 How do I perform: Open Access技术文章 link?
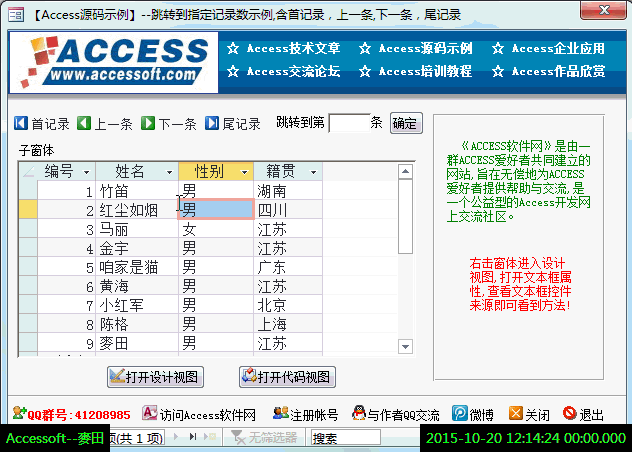[x=293, y=48]
